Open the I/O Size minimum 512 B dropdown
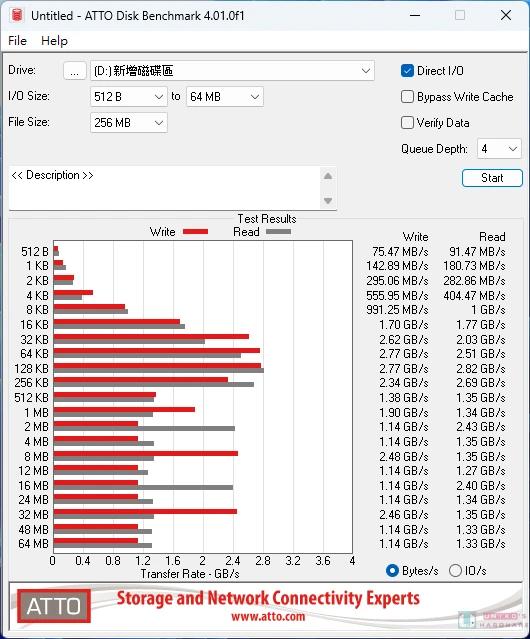The image size is (530, 639). coord(129,97)
